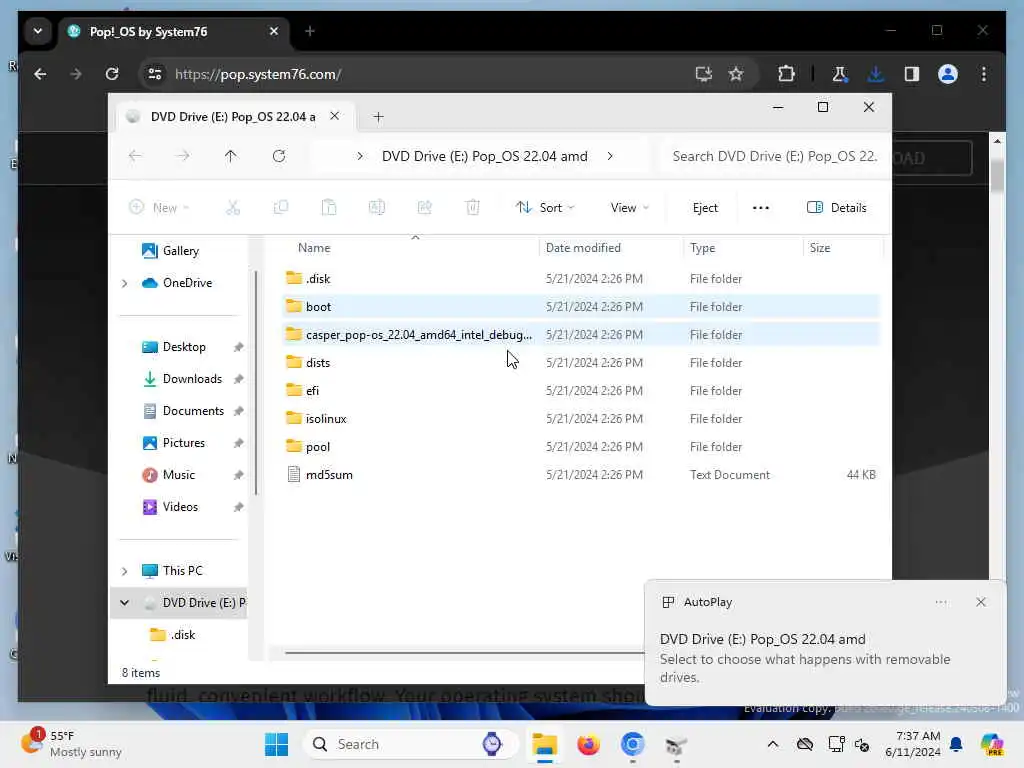Image resolution: width=1024 pixels, height=768 pixels.
Task: Expand the OneDrive tree node
Action: [x=124, y=283]
